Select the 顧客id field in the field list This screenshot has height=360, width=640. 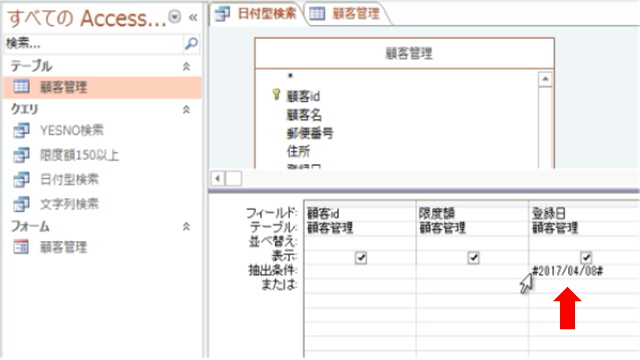(x=303, y=97)
